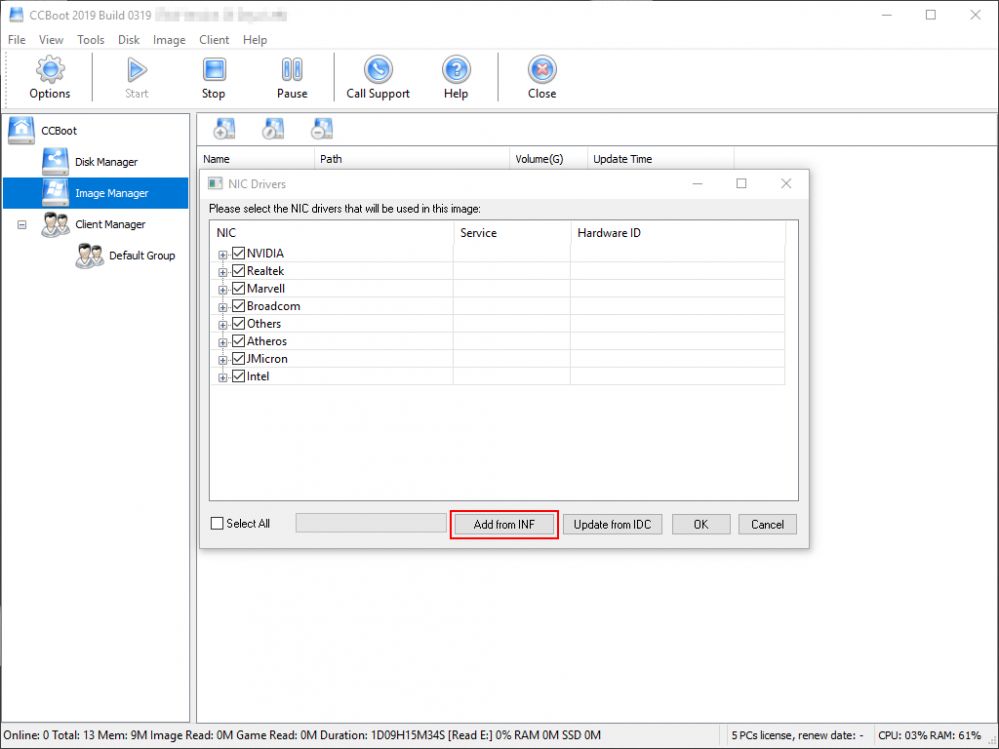Select the CCBoot root home icon

pyautogui.click(x=22, y=130)
